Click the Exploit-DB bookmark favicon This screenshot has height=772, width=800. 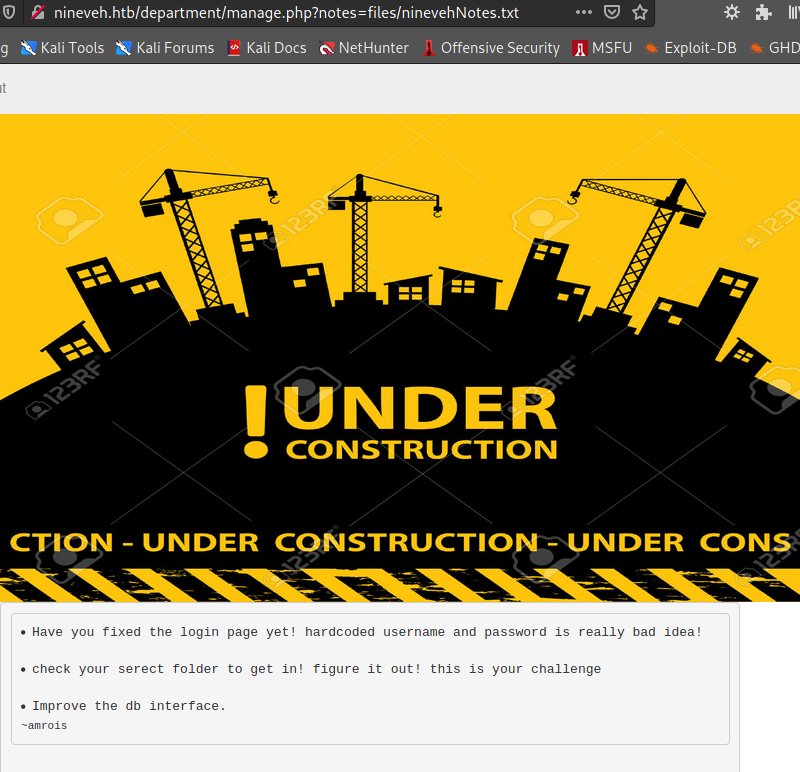(x=652, y=48)
